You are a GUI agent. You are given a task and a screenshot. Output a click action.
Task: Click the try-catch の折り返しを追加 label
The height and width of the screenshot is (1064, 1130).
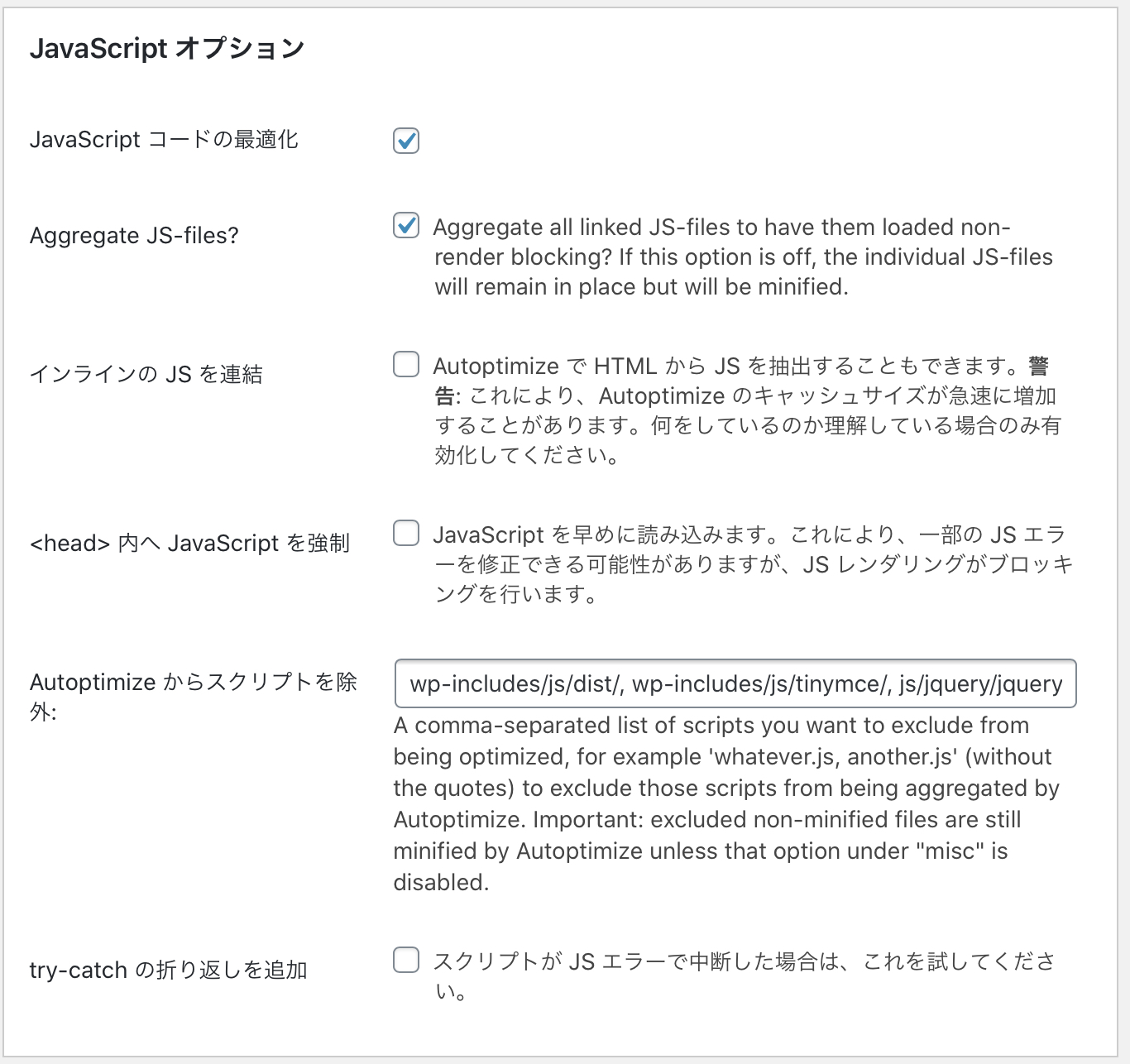[x=169, y=970]
